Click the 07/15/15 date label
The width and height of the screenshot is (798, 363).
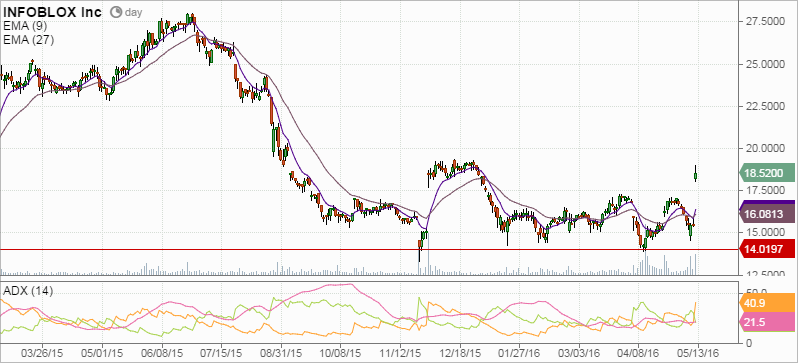click(x=221, y=352)
